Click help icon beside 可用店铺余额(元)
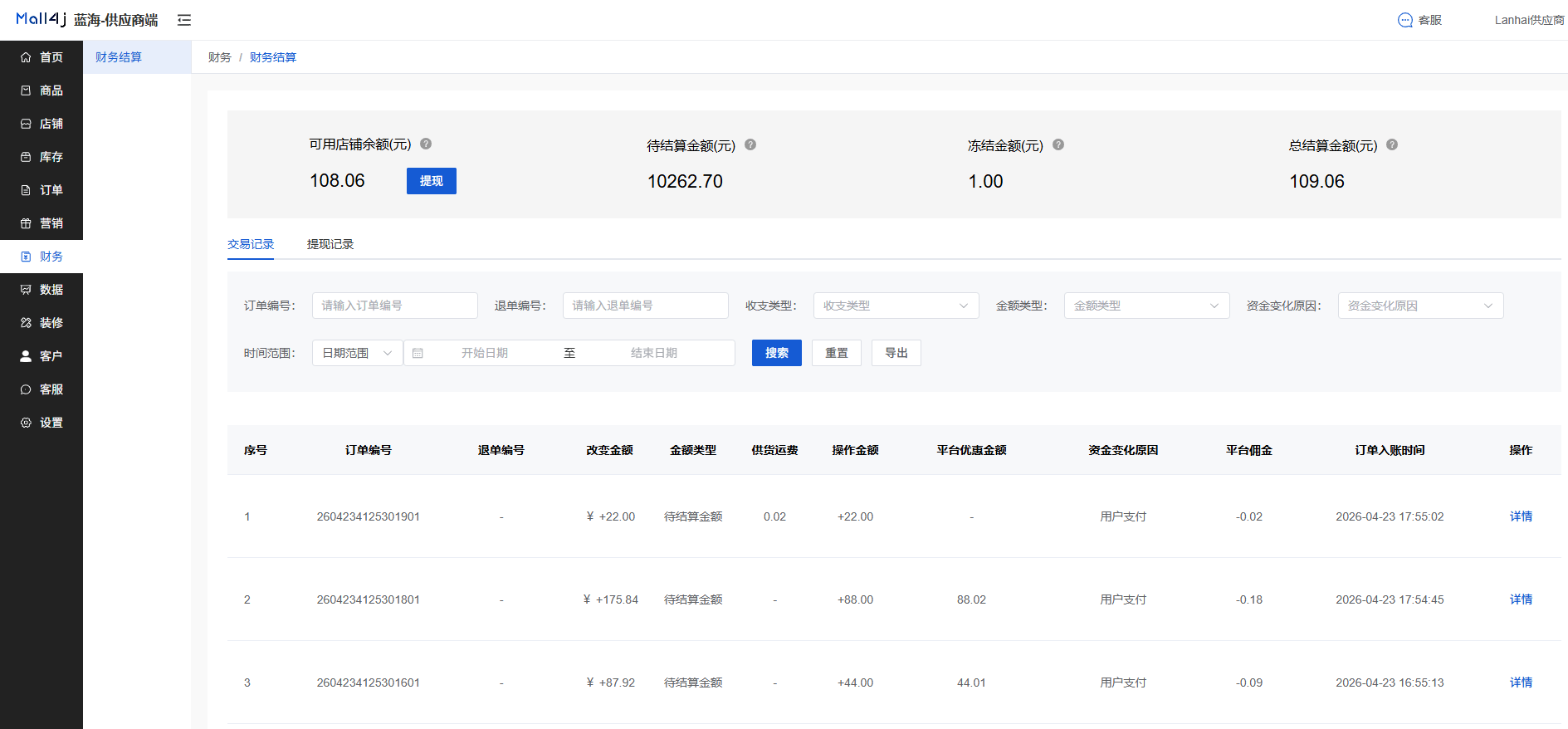The height and width of the screenshot is (729, 1568). [x=426, y=144]
